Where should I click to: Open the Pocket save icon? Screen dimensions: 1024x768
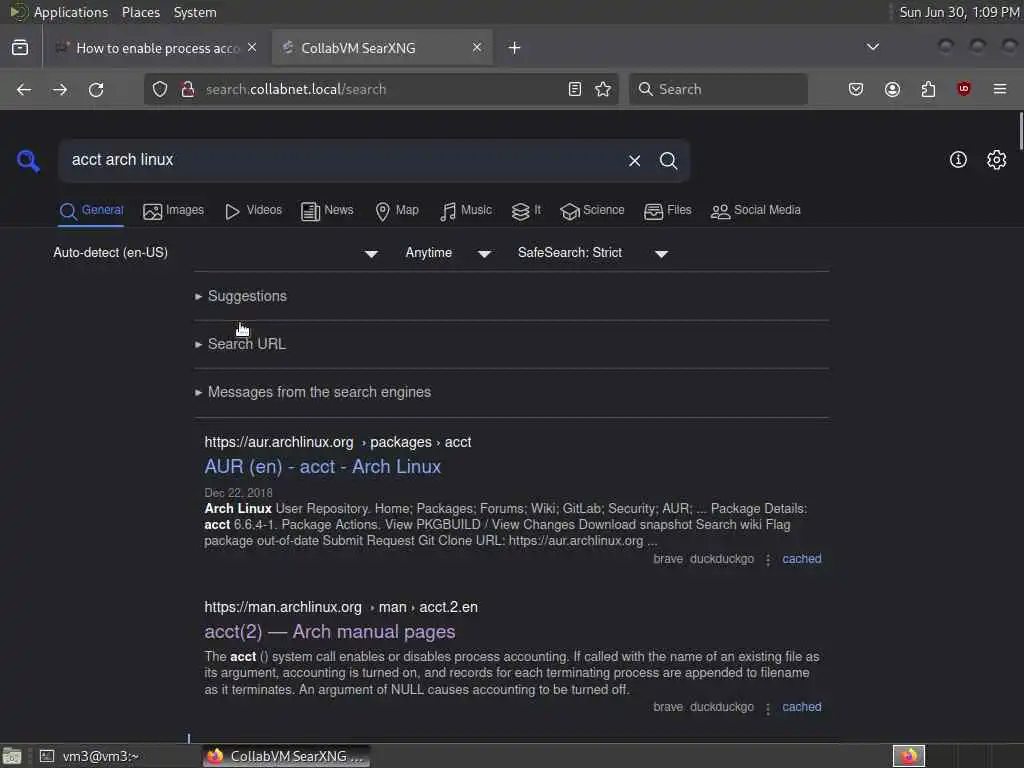point(856,89)
